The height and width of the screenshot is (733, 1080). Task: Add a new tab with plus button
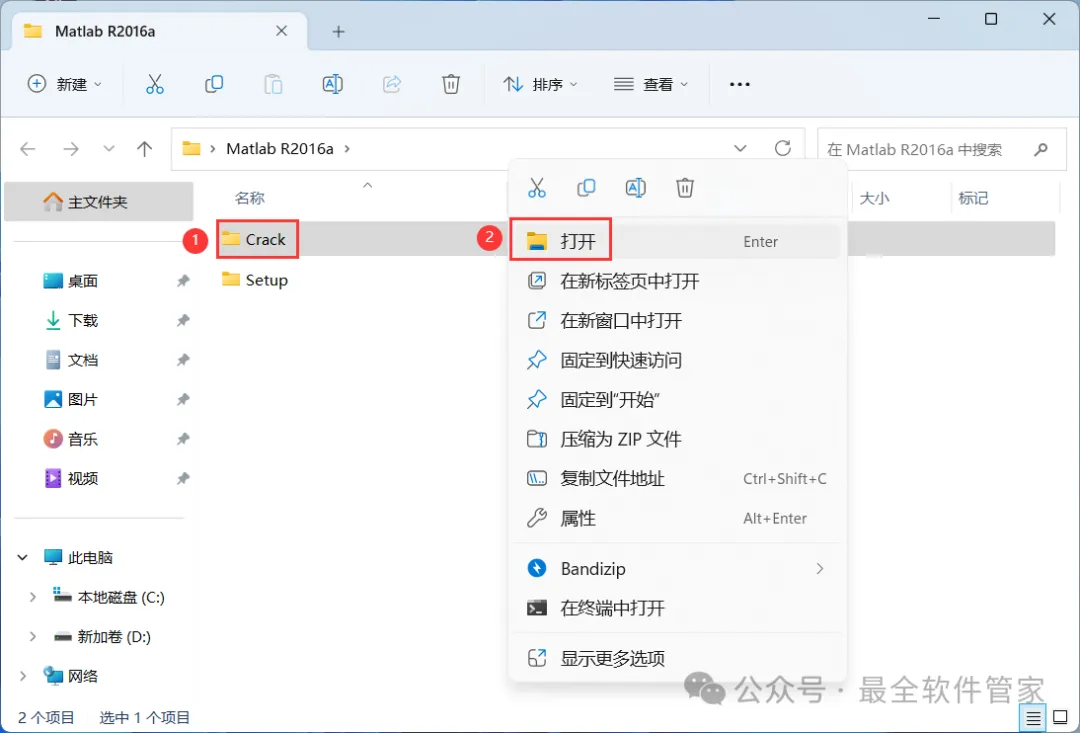click(338, 31)
